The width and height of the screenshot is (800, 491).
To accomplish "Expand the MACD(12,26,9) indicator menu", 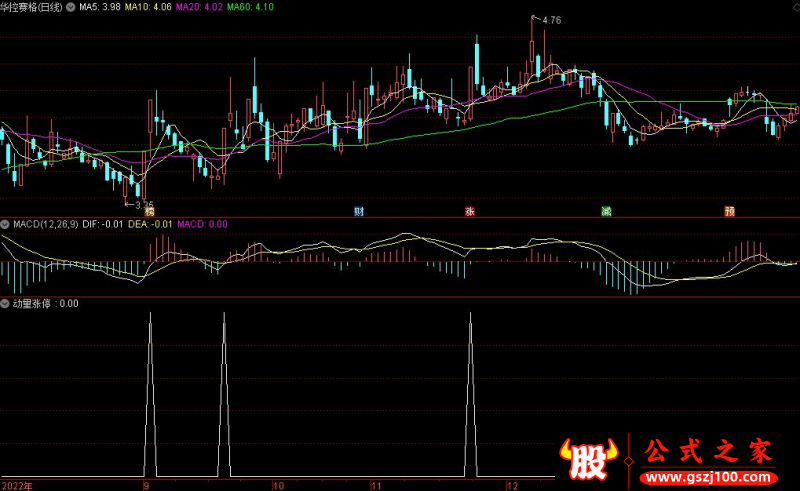I will (5, 224).
